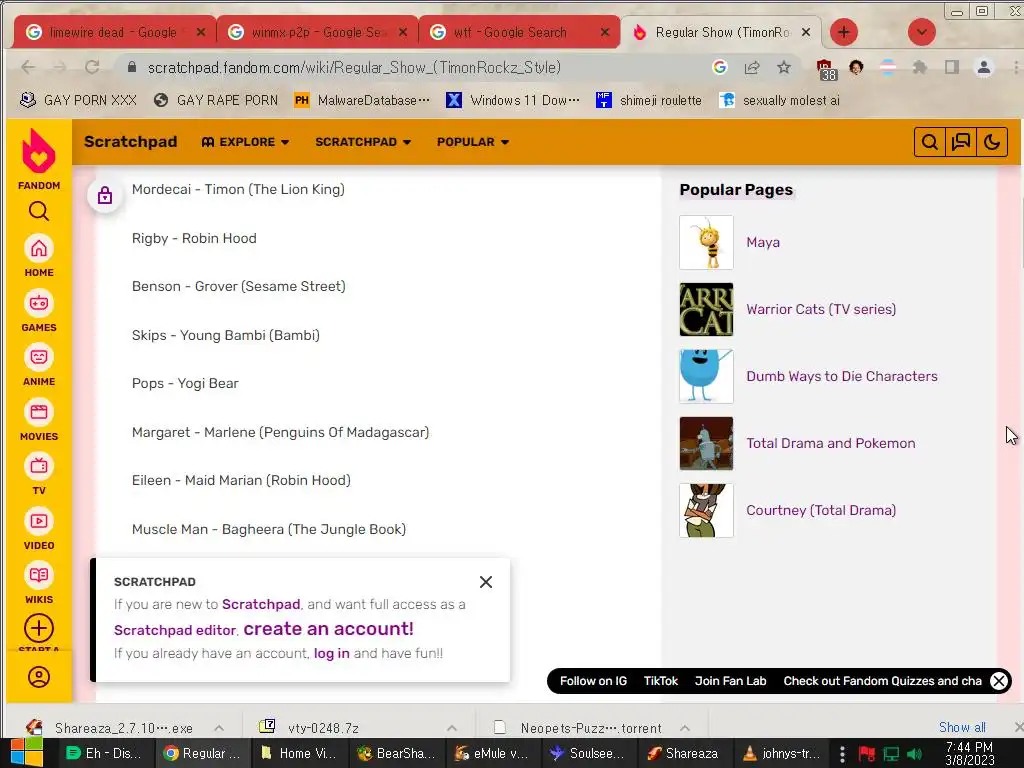Click the Scratchpad wiki title
1024x768 pixels.
(x=131, y=142)
